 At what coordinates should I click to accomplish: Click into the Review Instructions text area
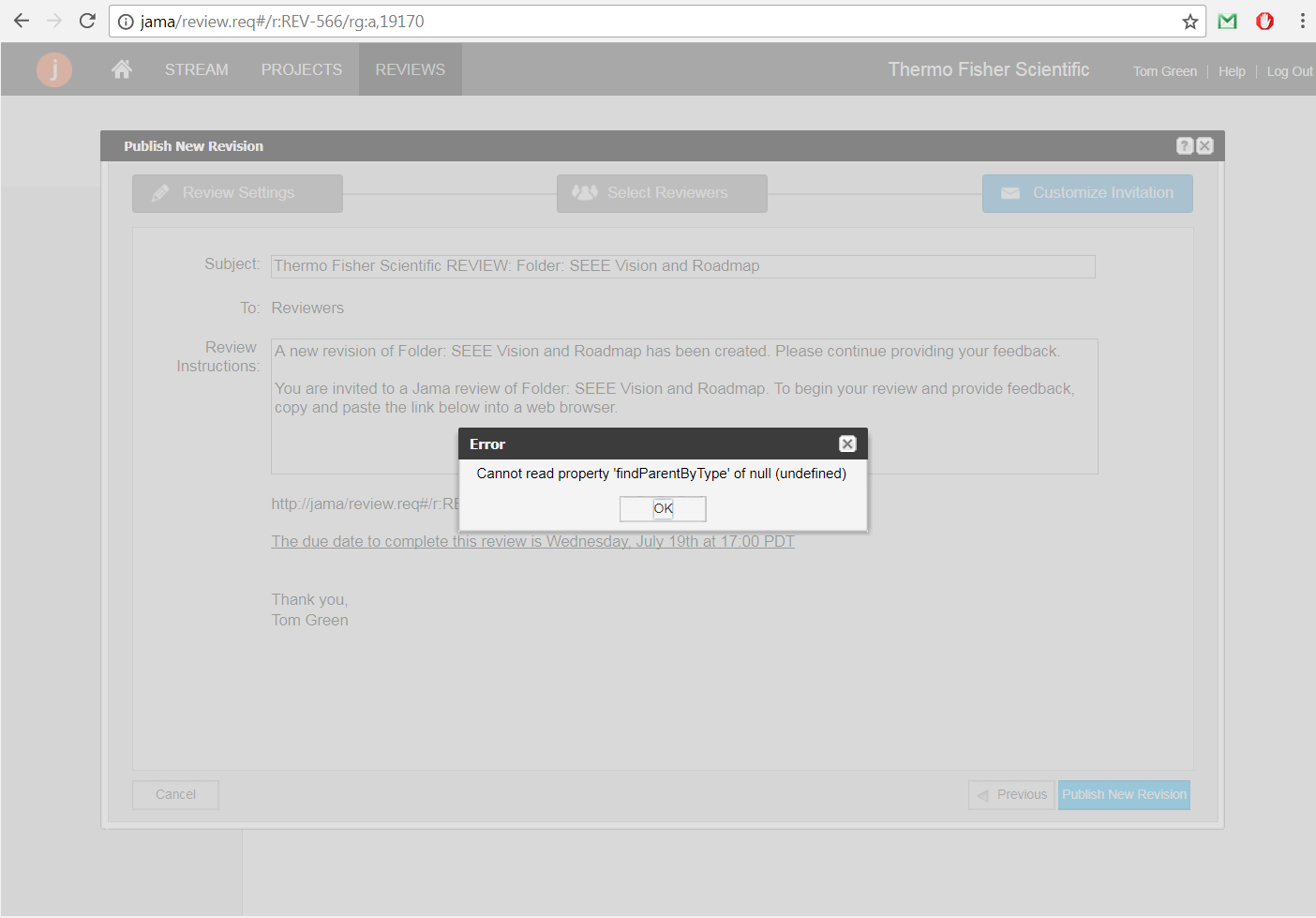(684, 406)
